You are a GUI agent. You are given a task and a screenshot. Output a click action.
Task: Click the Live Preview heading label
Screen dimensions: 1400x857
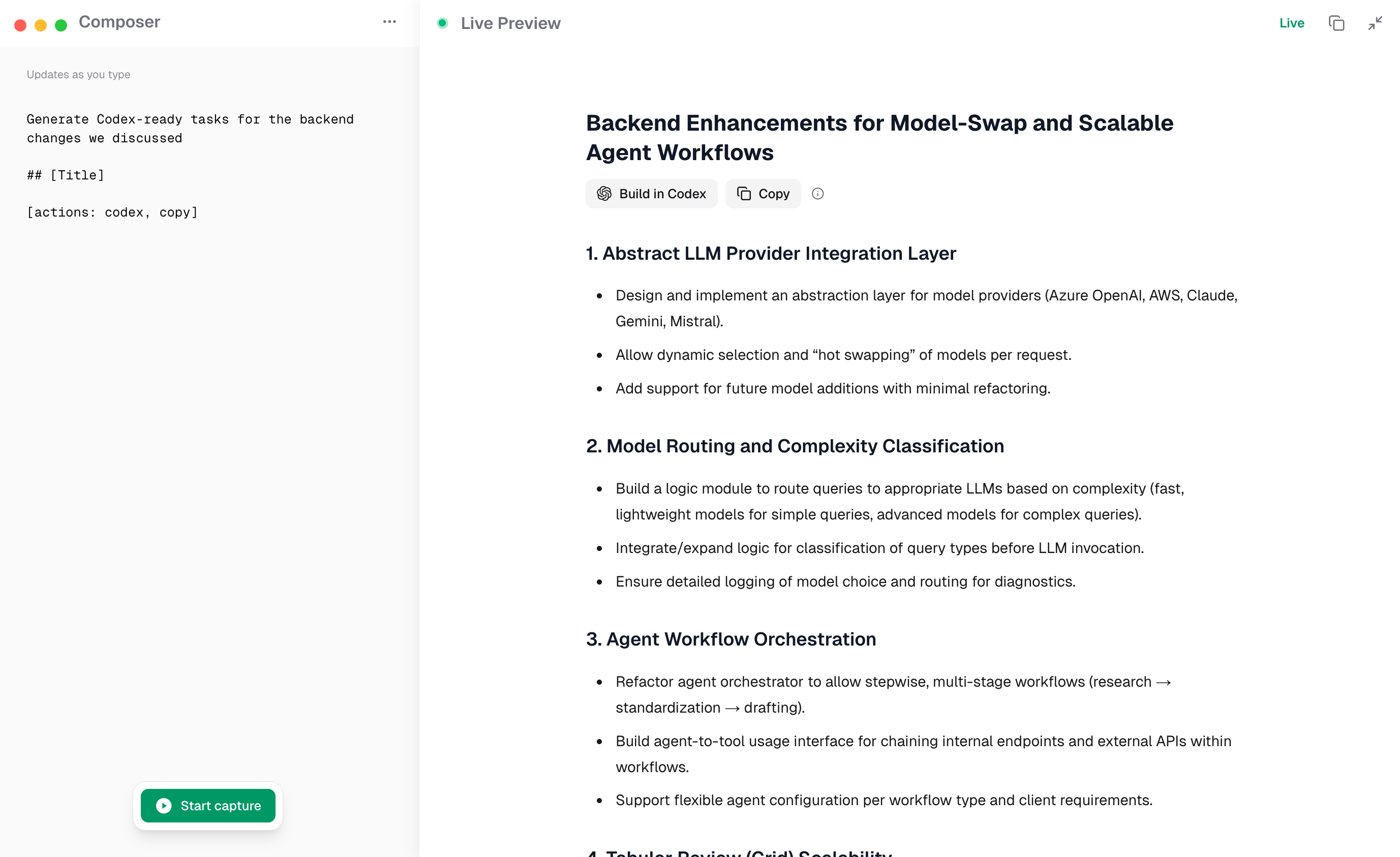coord(510,23)
